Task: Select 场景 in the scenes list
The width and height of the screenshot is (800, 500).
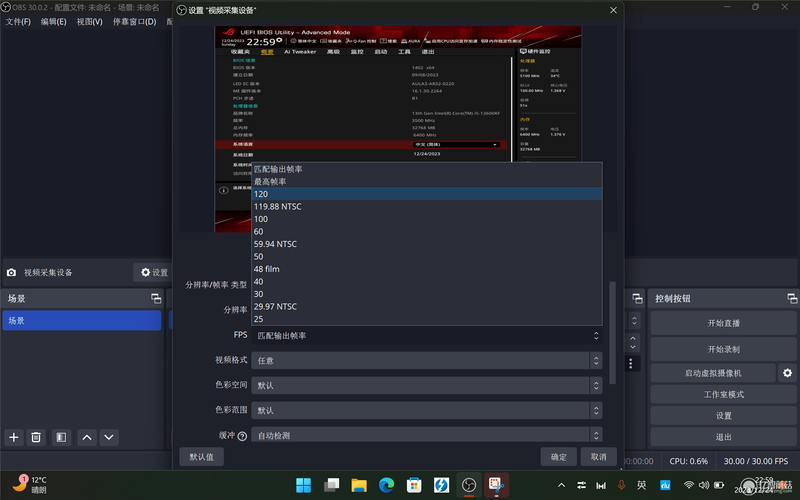Action: (82, 320)
